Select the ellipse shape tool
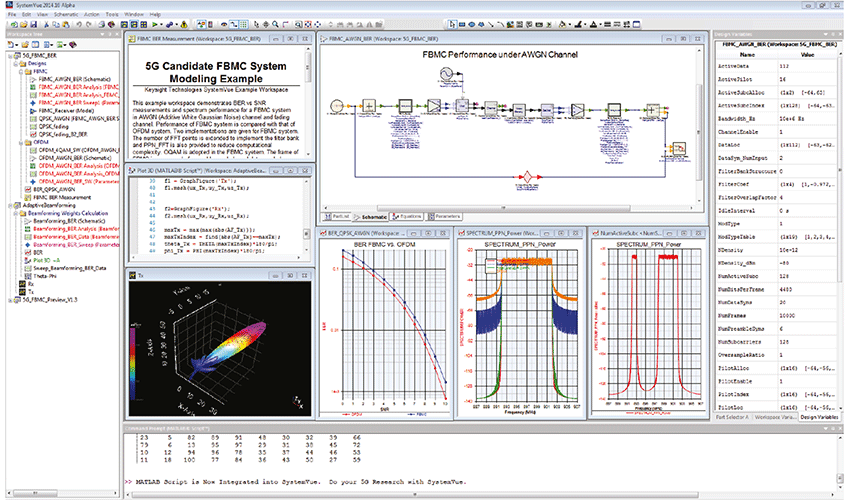The width and height of the screenshot is (846, 500). click(x=472, y=24)
